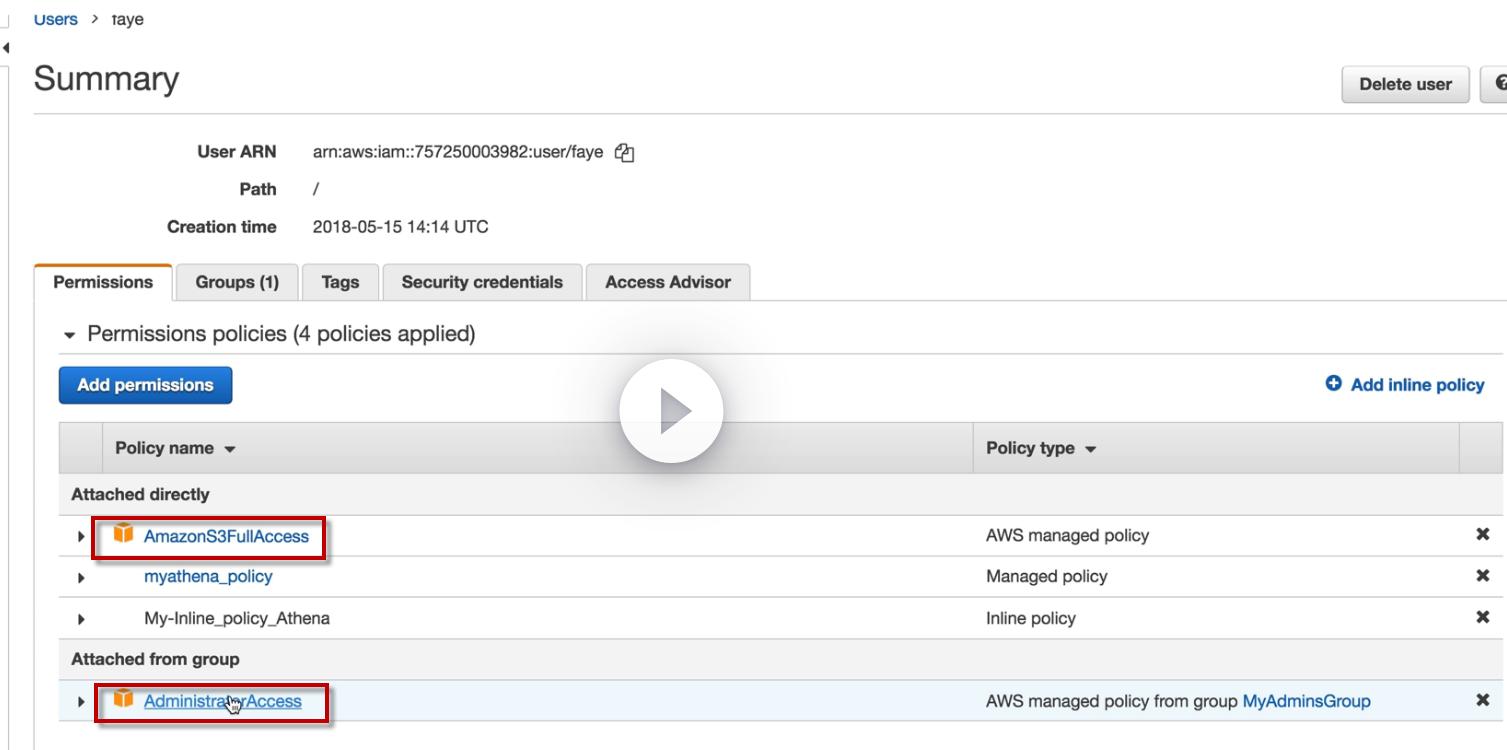The width and height of the screenshot is (1507, 750).
Task: Open the Security credentials tab
Action: [x=482, y=282]
